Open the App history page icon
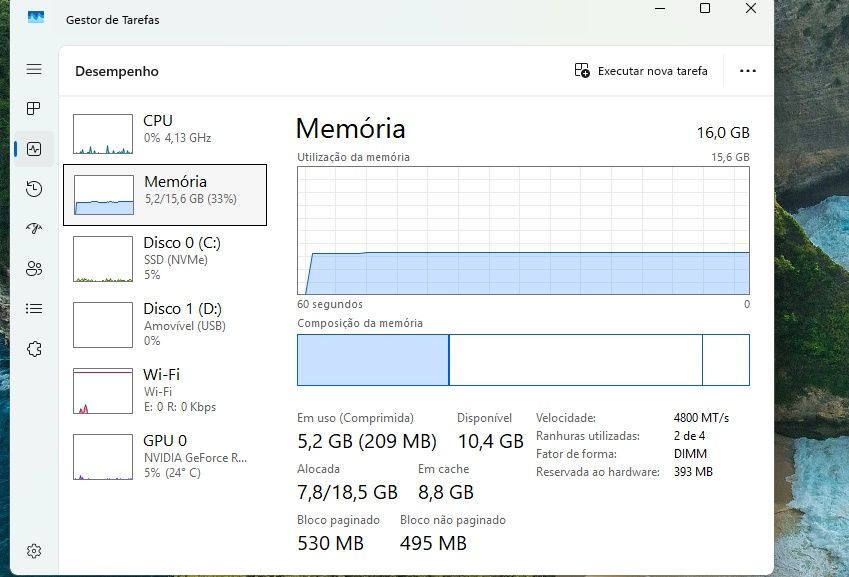Screen dimensions: 849x577 pyautogui.click(x=34, y=189)
